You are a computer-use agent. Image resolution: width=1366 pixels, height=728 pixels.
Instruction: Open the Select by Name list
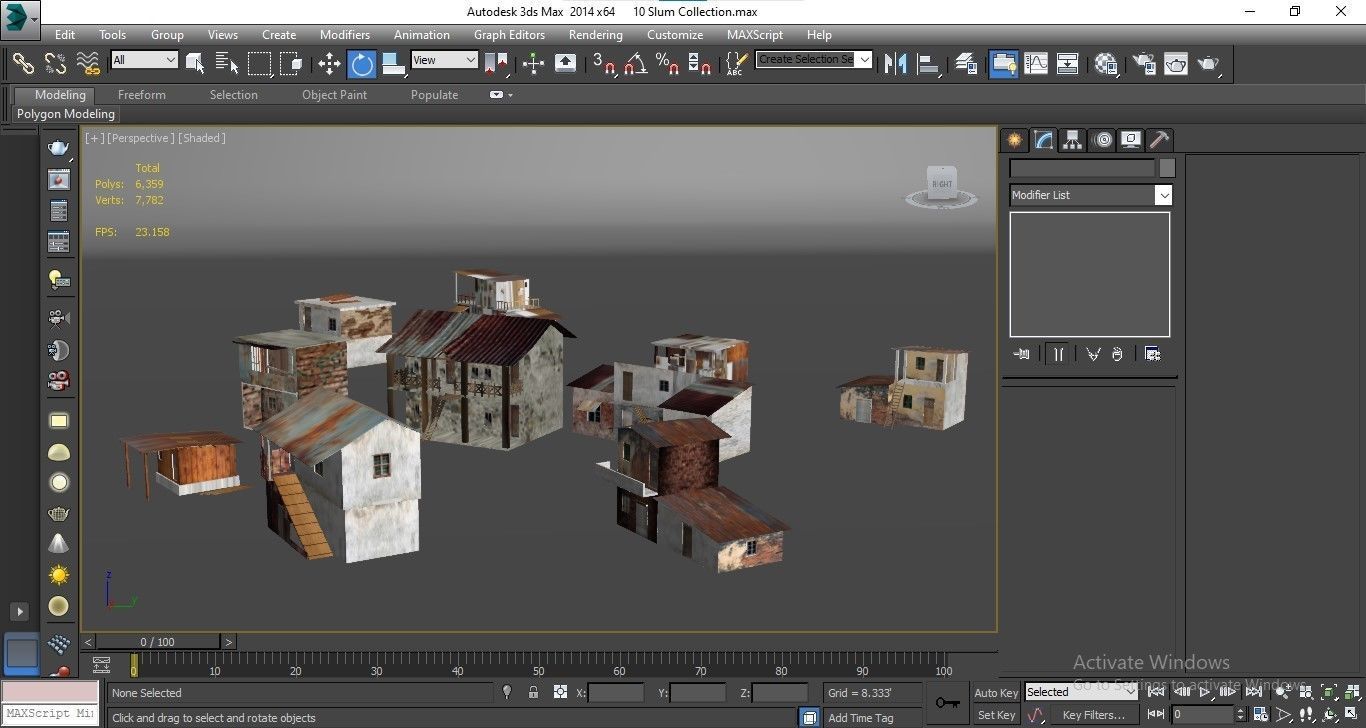[x=227, y=63]
